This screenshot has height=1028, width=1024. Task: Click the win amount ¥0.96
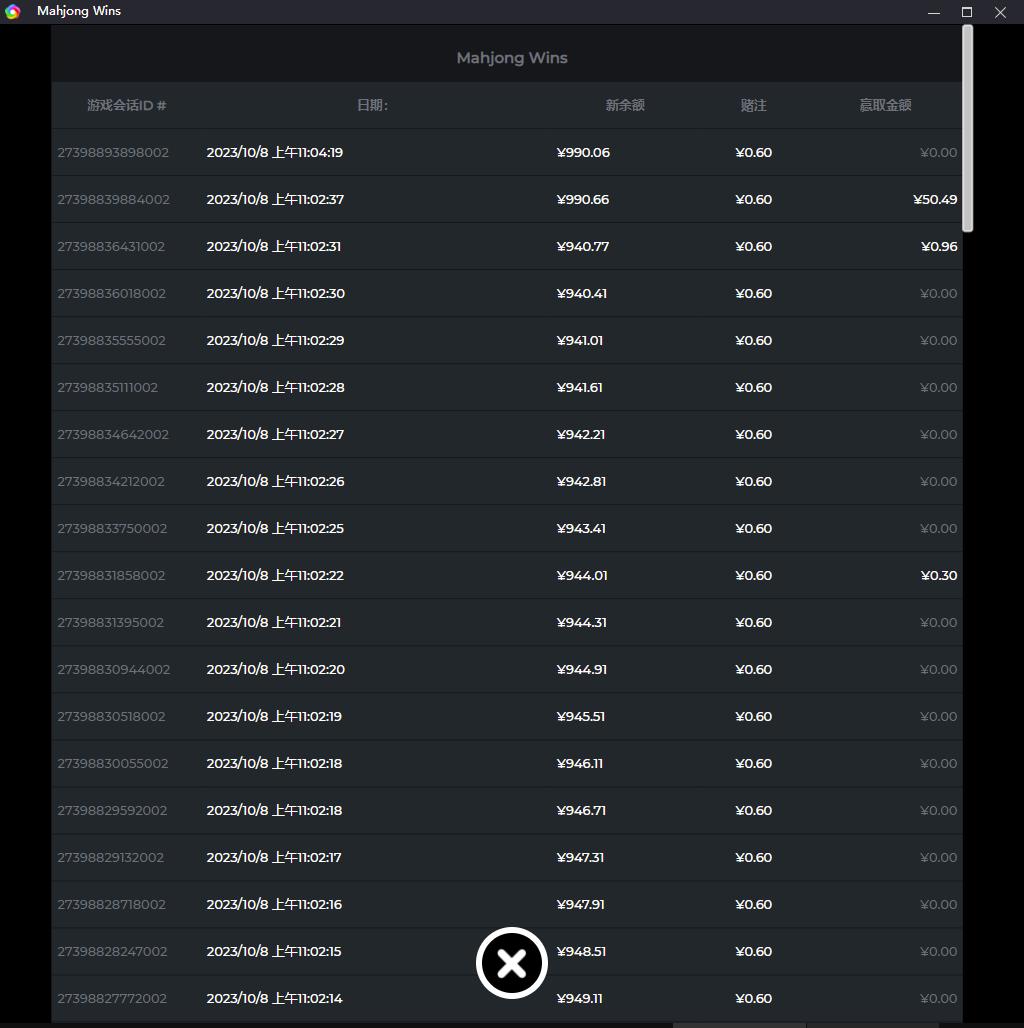[x=939, y=247]
